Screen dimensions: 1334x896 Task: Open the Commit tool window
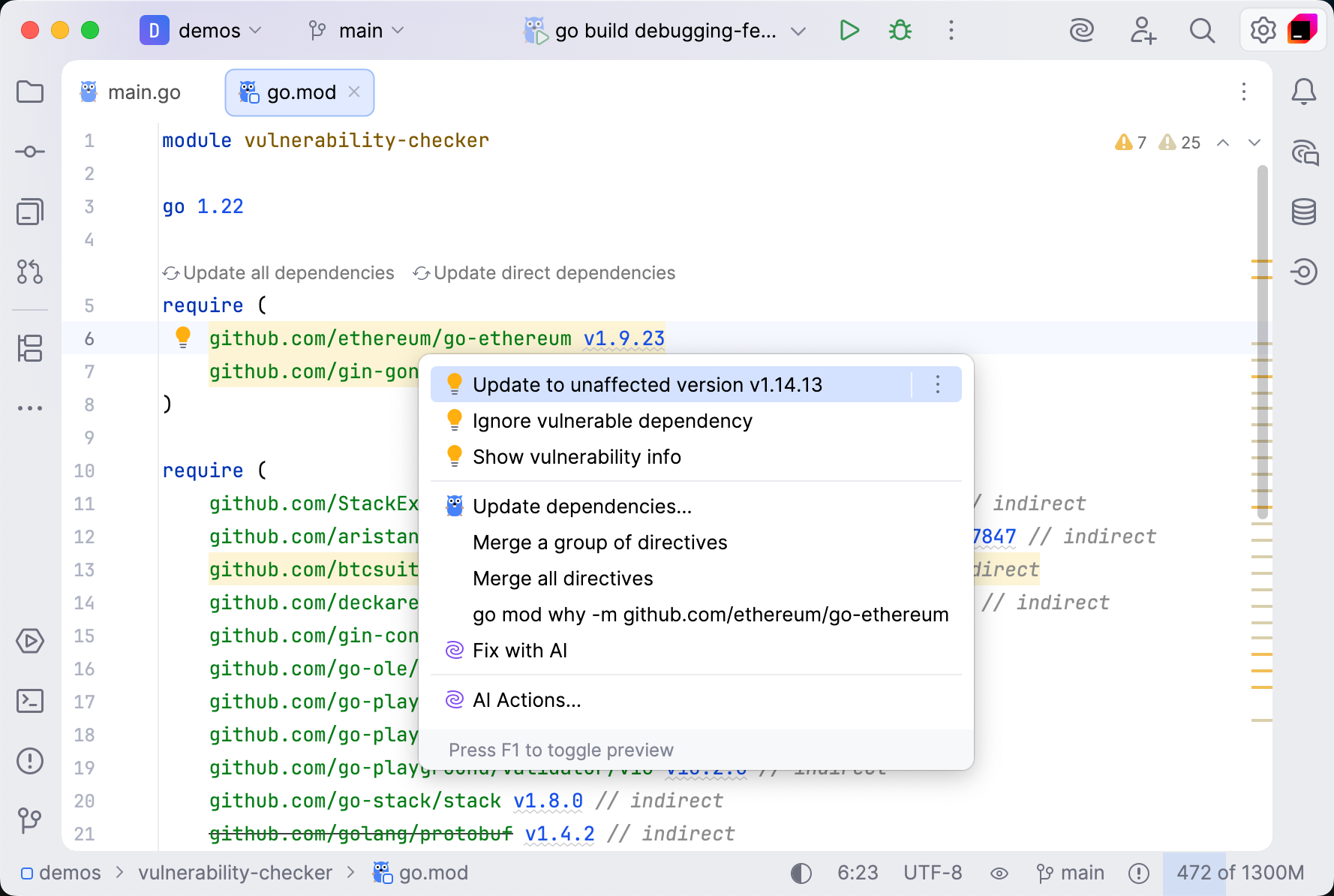point(30,152)
